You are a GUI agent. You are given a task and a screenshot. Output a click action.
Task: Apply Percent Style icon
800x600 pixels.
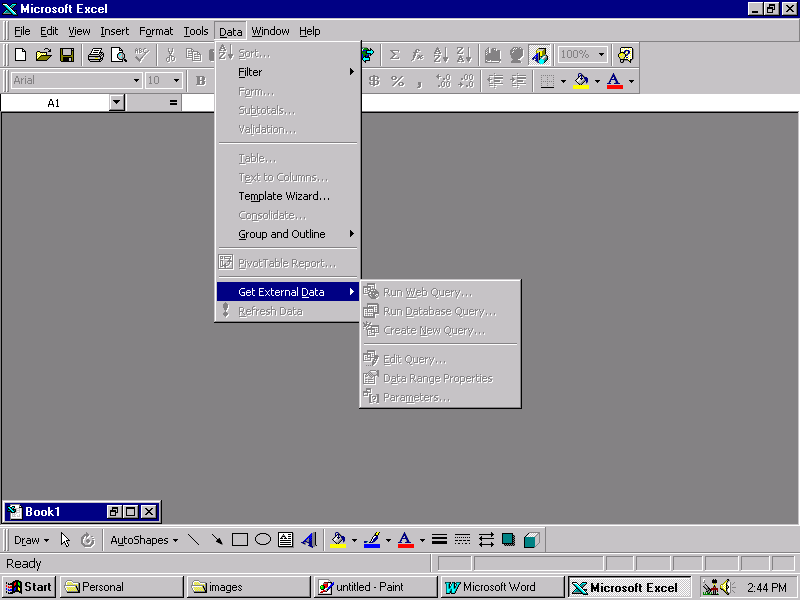point(397,81)
